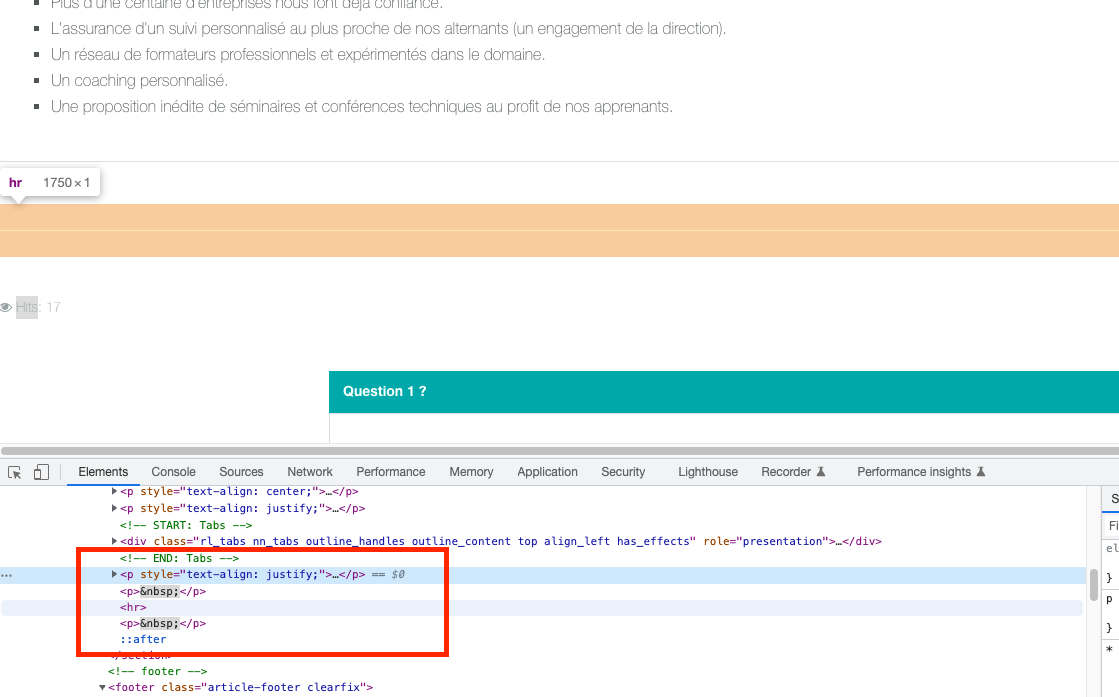Toggle the device toolbar icon

[42, 472]
